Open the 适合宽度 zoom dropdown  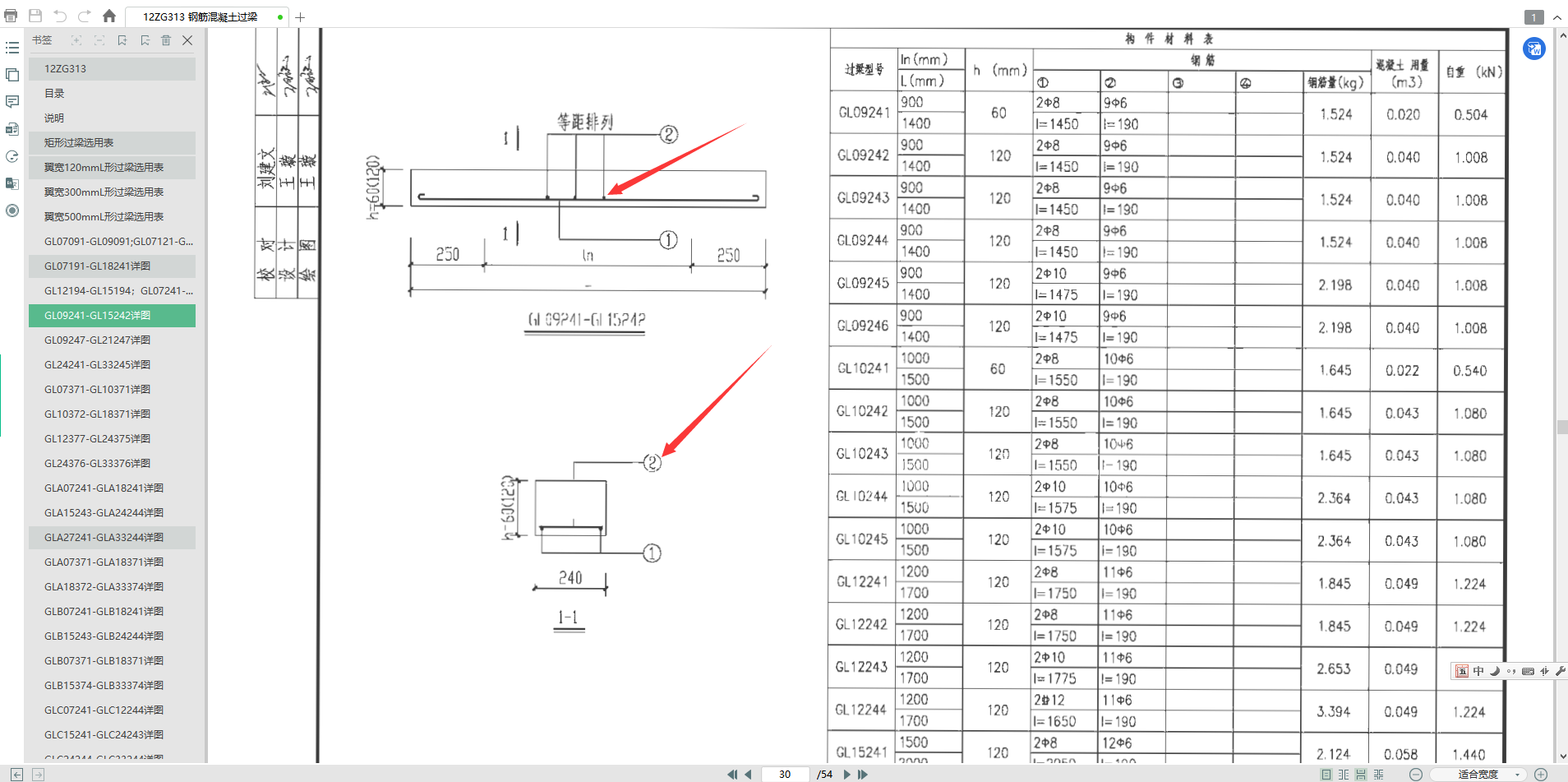1478,774
